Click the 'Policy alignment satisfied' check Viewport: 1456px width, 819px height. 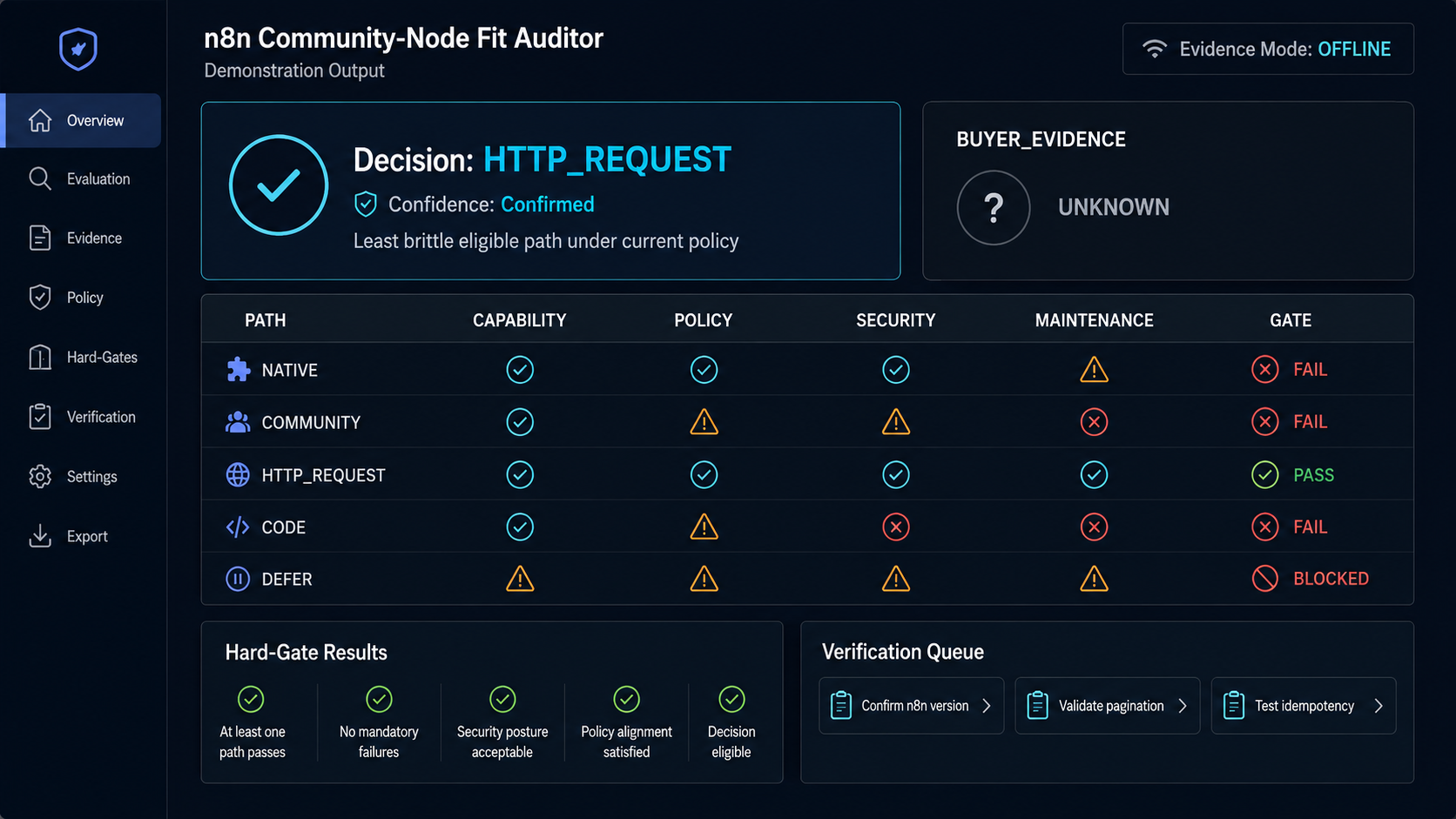[x=626, y=699]
